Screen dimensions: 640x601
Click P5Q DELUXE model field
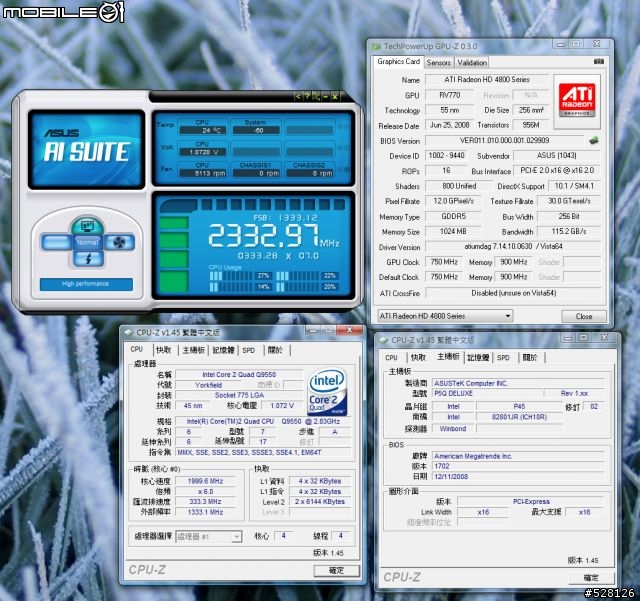coord(487,394)
